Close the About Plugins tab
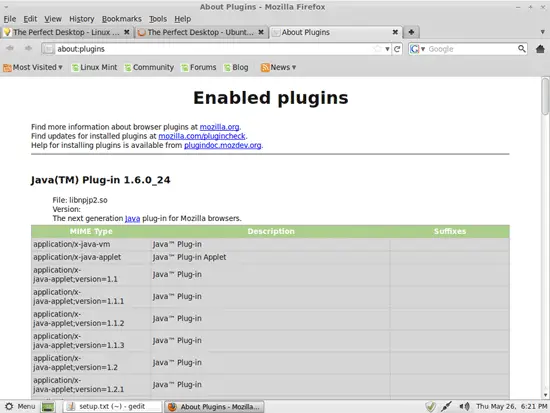 tap(395, 32)
